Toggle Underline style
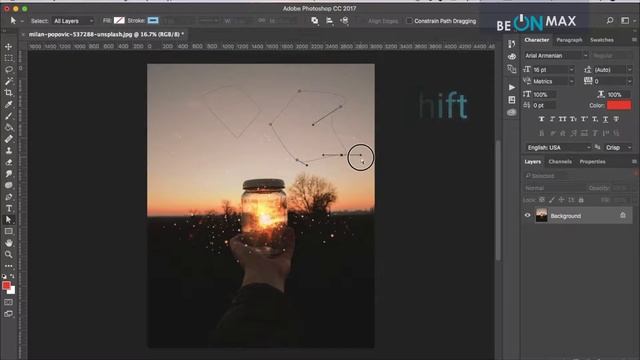This screenshot has height=360, width=640. point(605,119)
